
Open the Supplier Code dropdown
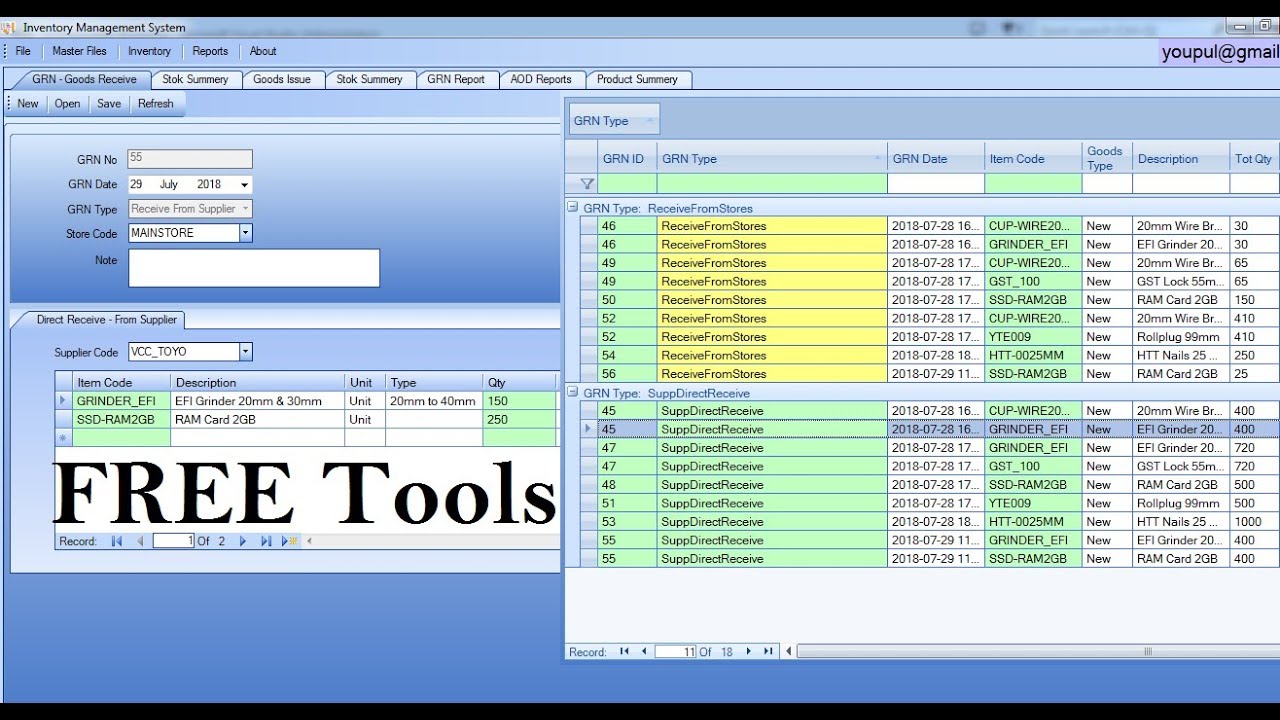[x=245, y=352]
